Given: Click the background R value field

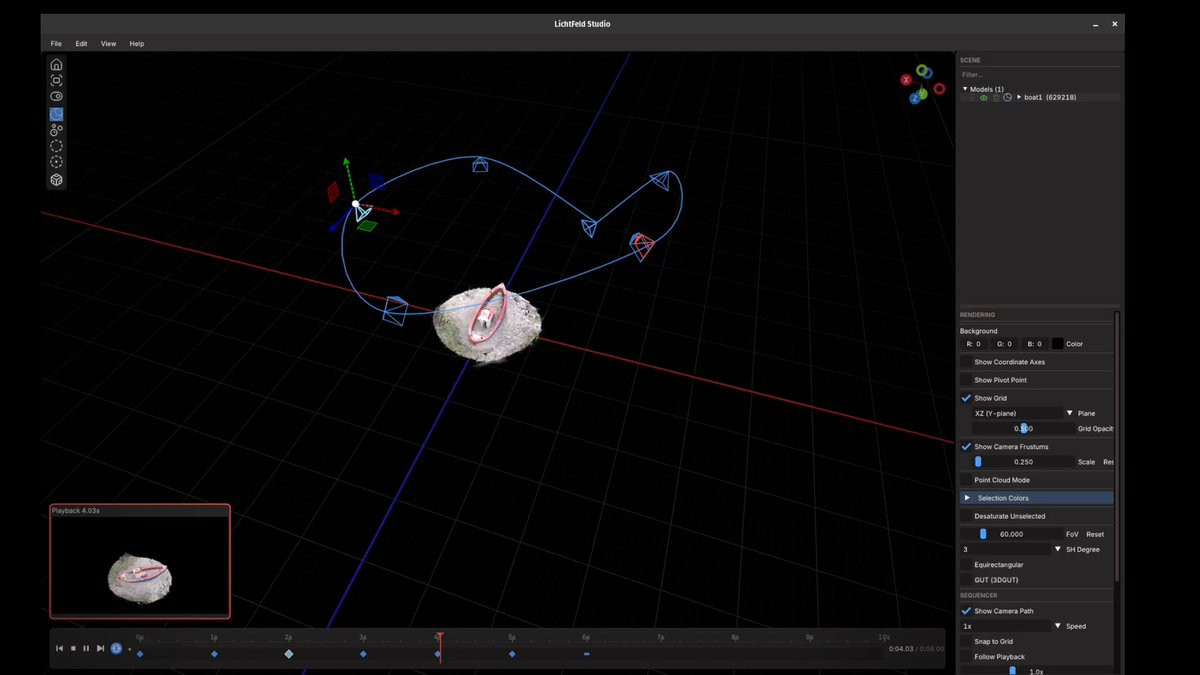Looking at the screenshot, I should coord(975,344).
